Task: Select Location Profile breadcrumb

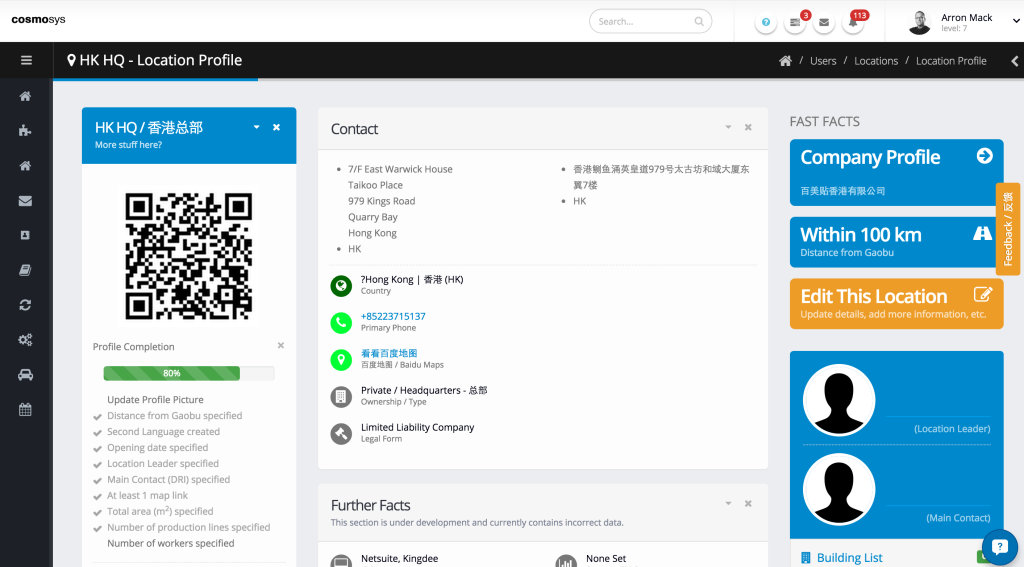Action: (x=951, y=61)
